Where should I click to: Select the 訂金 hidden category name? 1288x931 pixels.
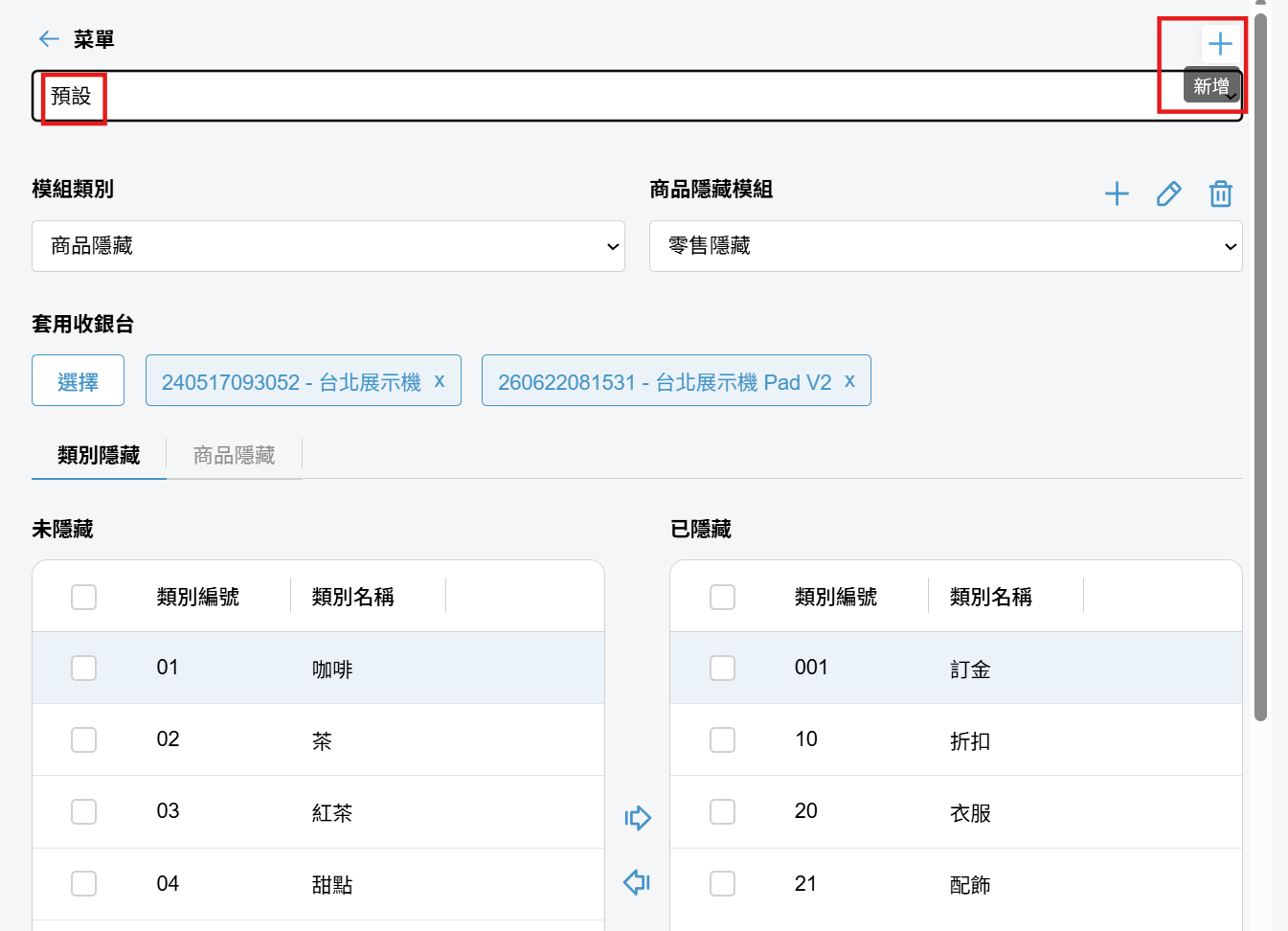(970, 670)
